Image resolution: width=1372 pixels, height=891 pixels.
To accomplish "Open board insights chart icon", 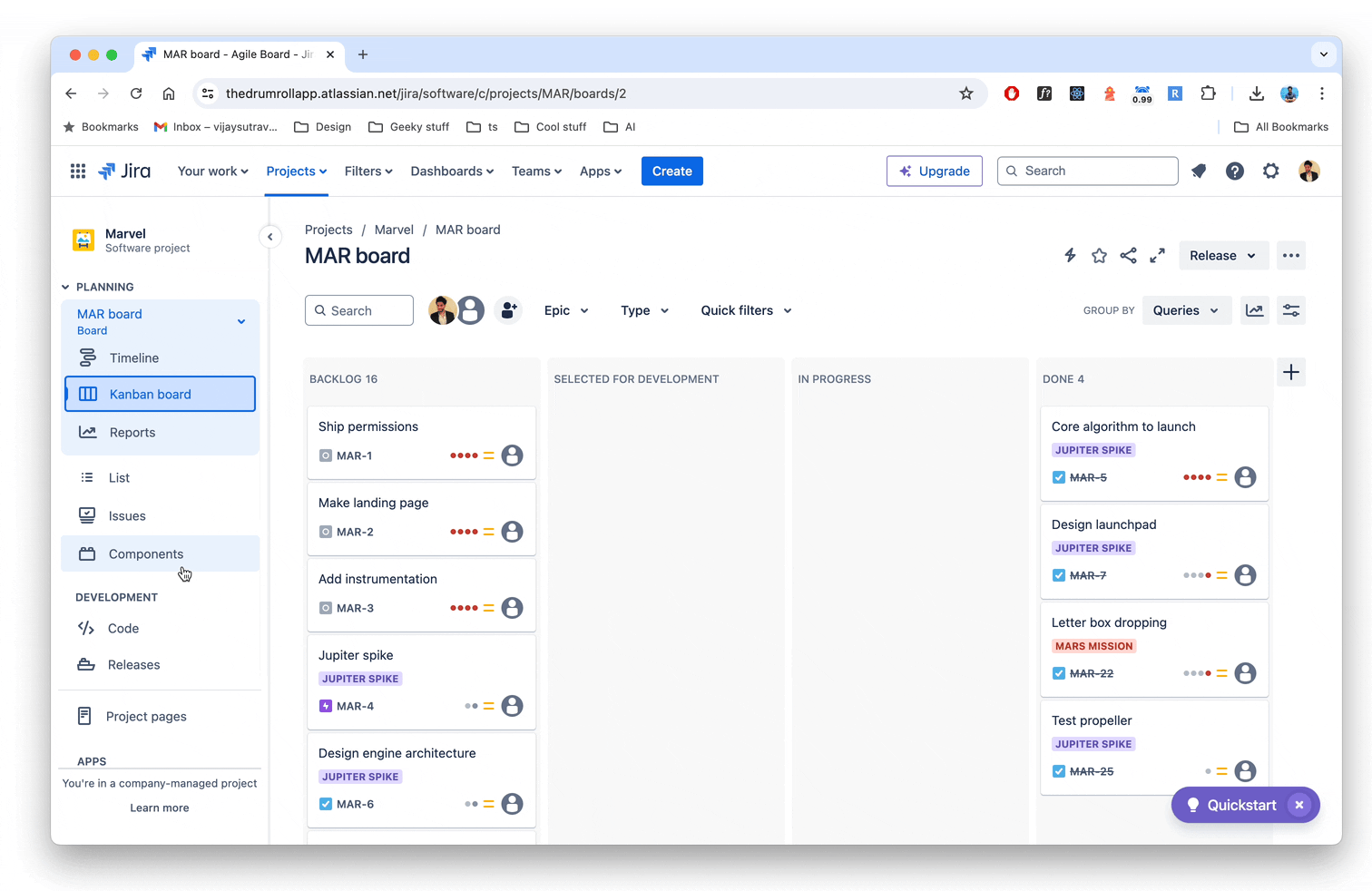I will [1255, 310].
